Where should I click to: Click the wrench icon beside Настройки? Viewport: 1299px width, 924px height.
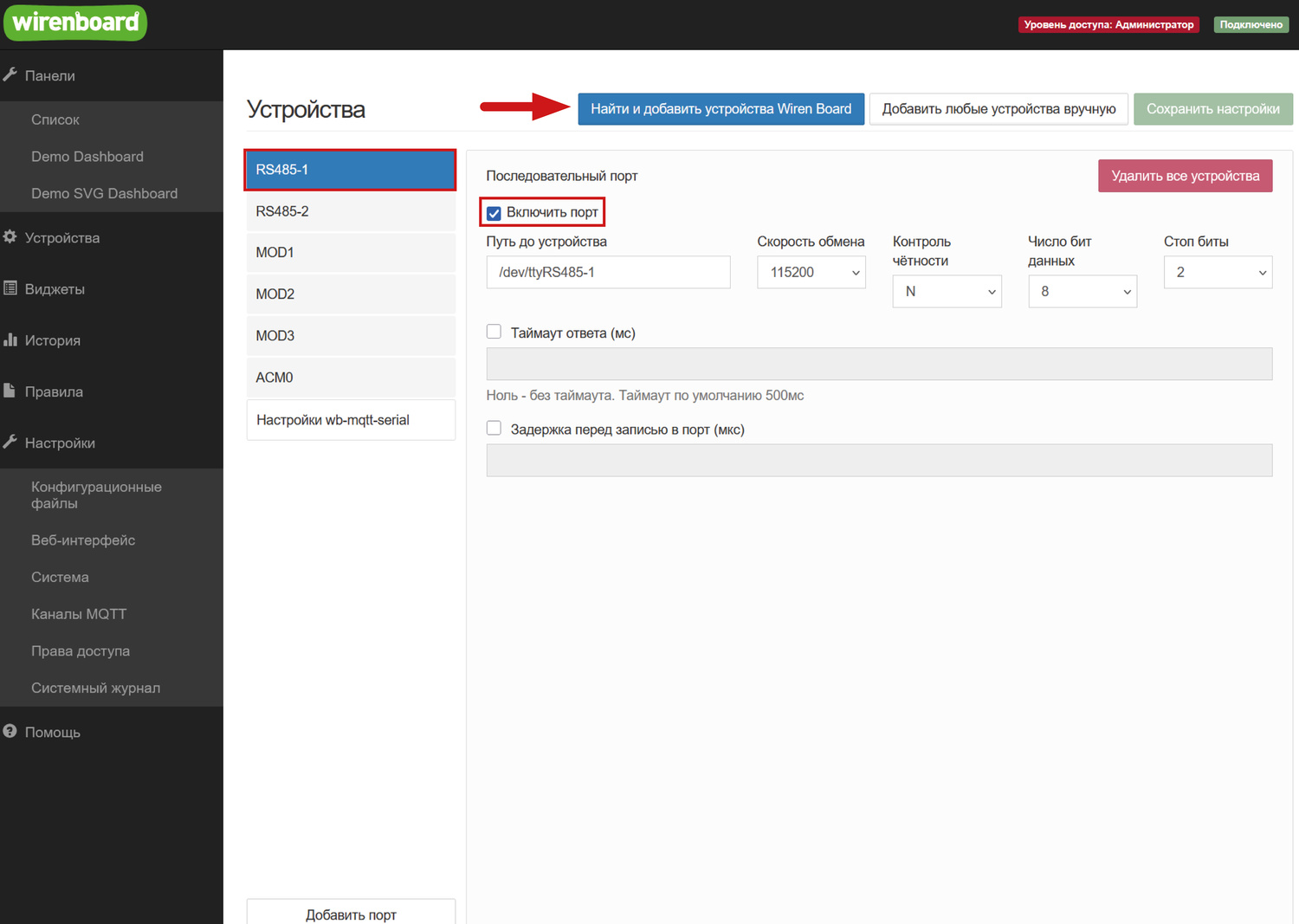10,443
